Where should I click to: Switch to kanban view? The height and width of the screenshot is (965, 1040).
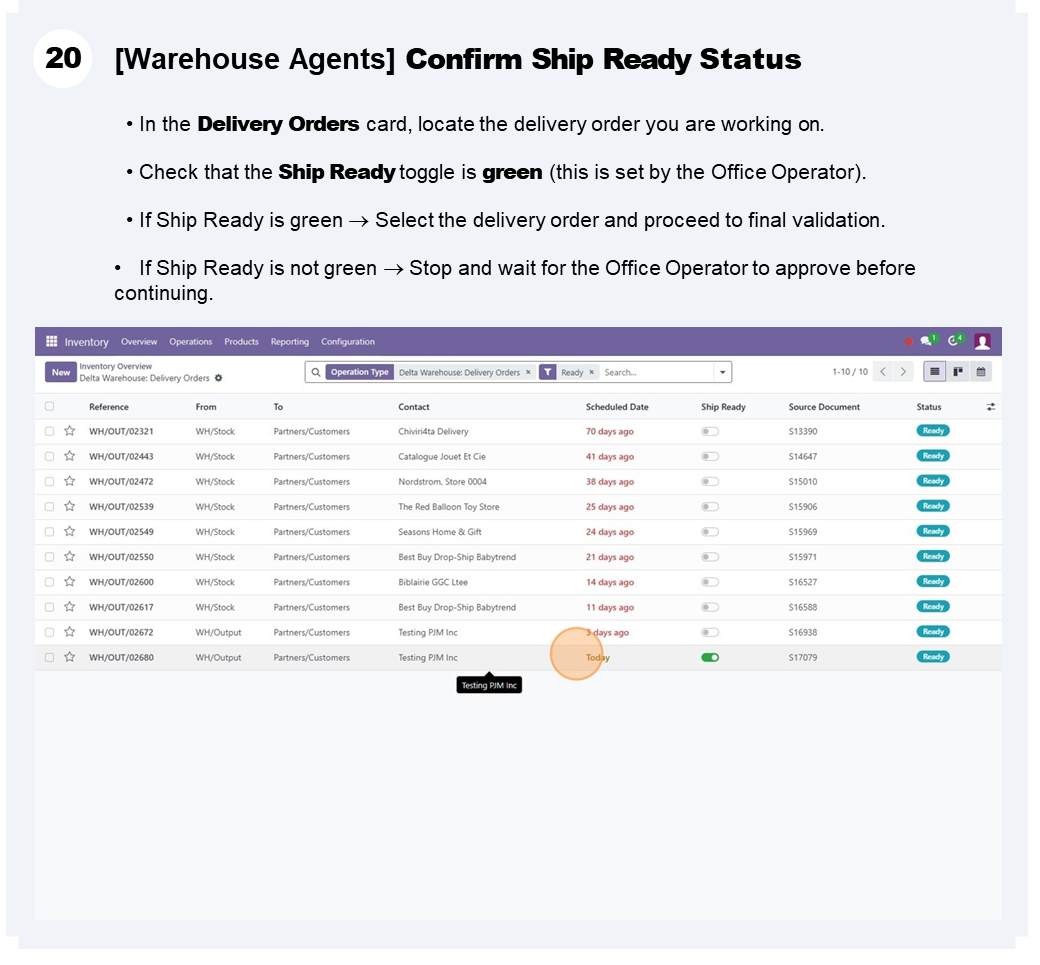coord(958,372)
